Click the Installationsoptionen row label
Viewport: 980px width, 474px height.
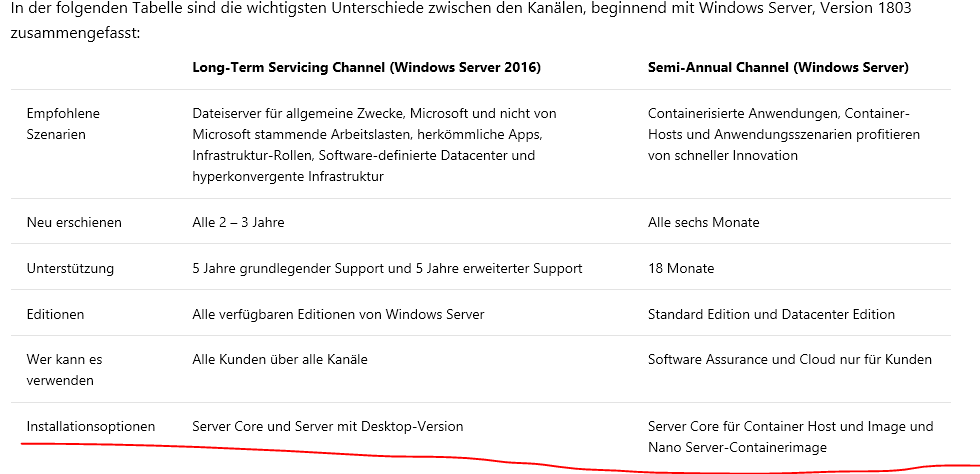tap(90, 426)
